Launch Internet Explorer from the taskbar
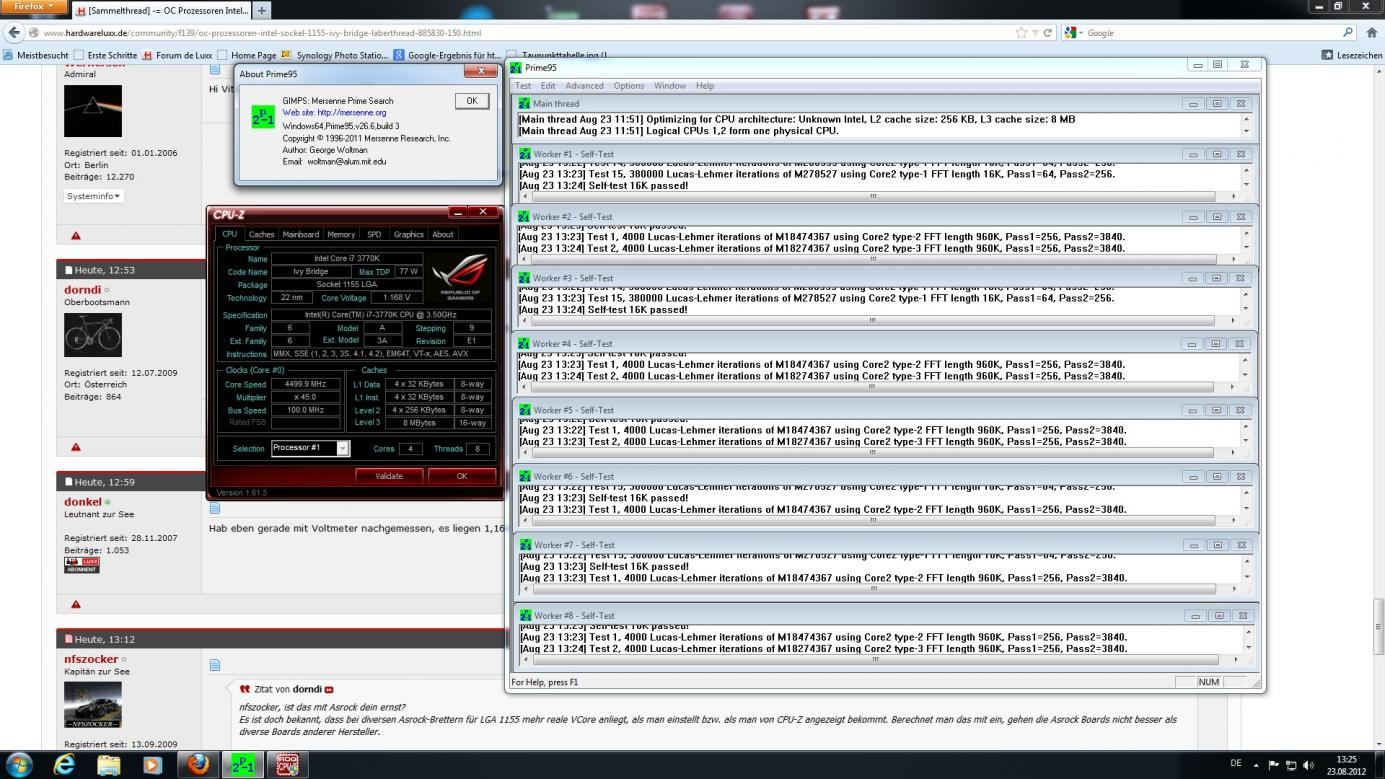Screen dimensions: 1385x779 (x=64, y=764)
